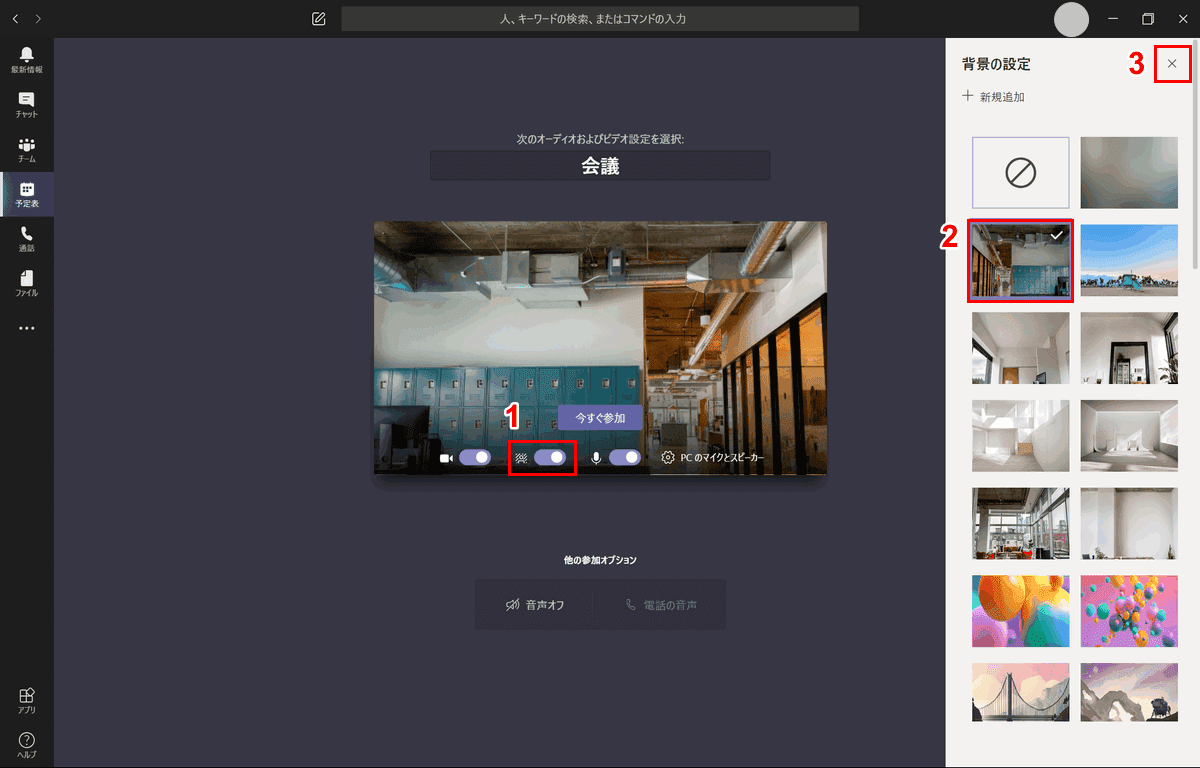The width and height of the screenshot is (1200, 768).
Task: Go back with the left arrow
Action: point(15,19)
